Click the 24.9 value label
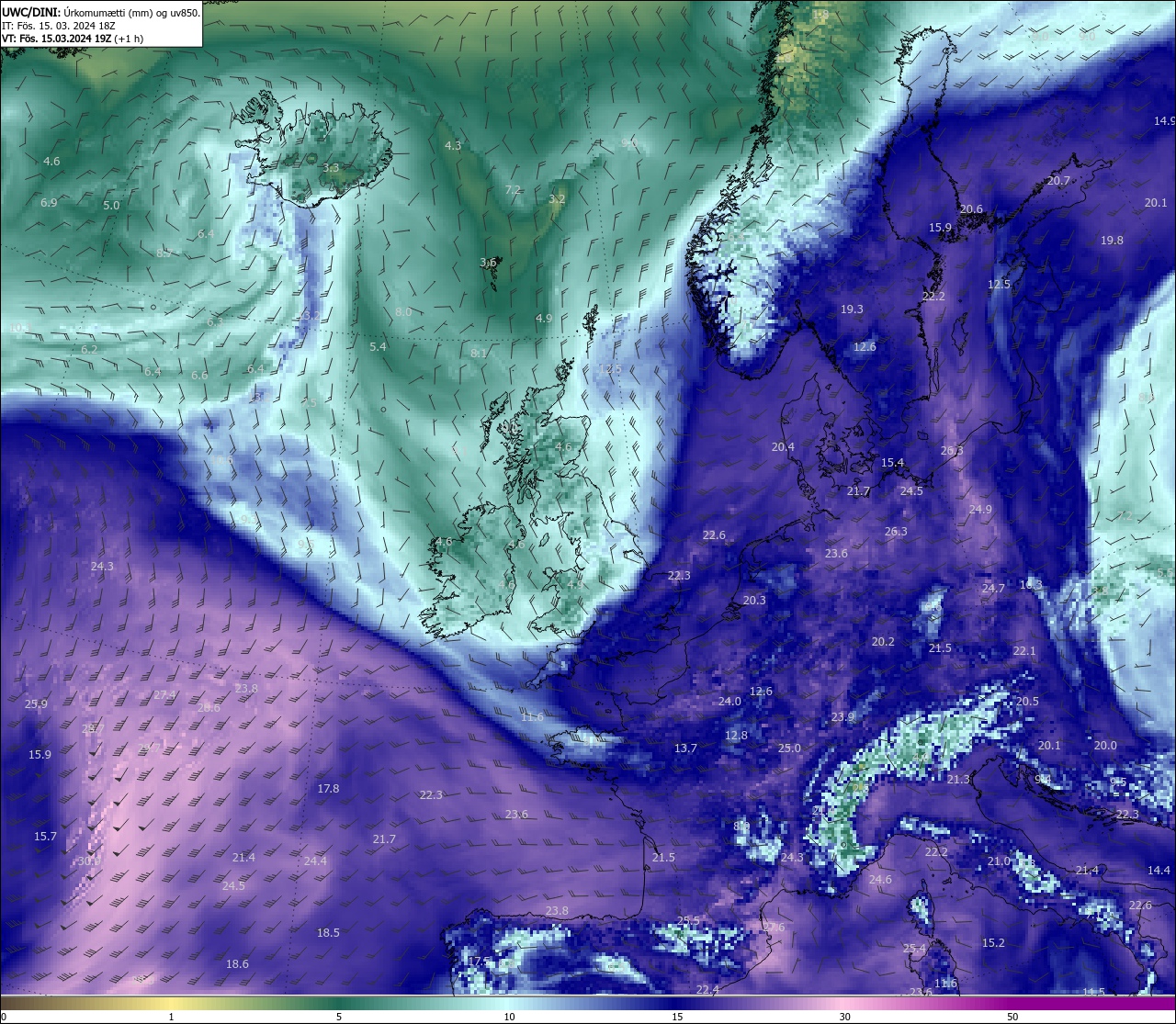 pos(980,509)
